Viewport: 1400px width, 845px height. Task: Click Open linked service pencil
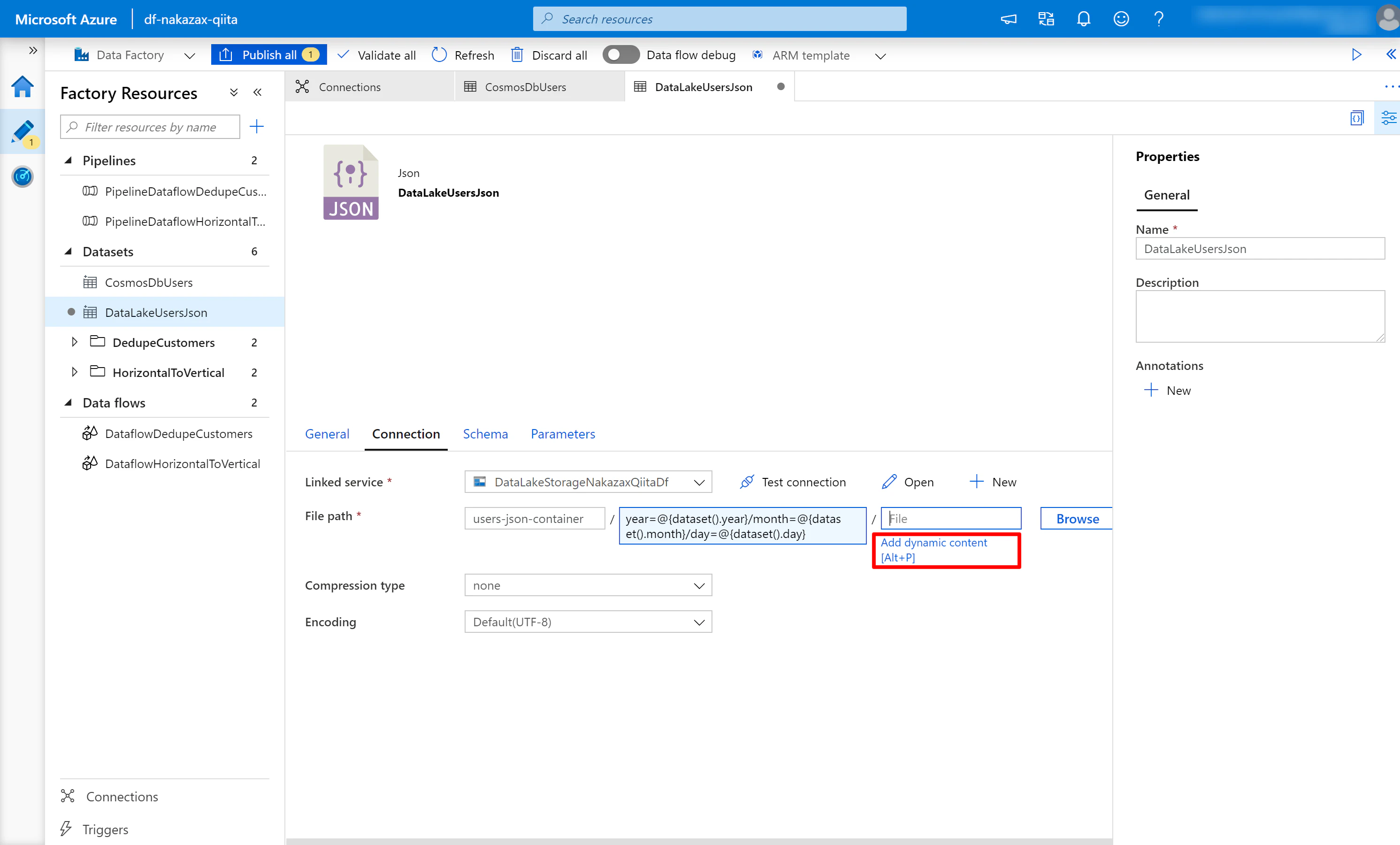(907, 481)
